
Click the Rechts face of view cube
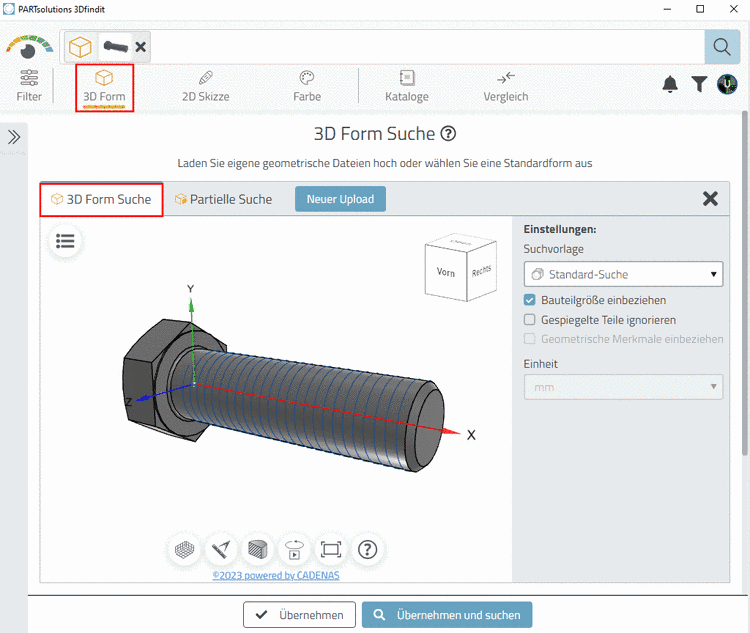coord(482,271)
